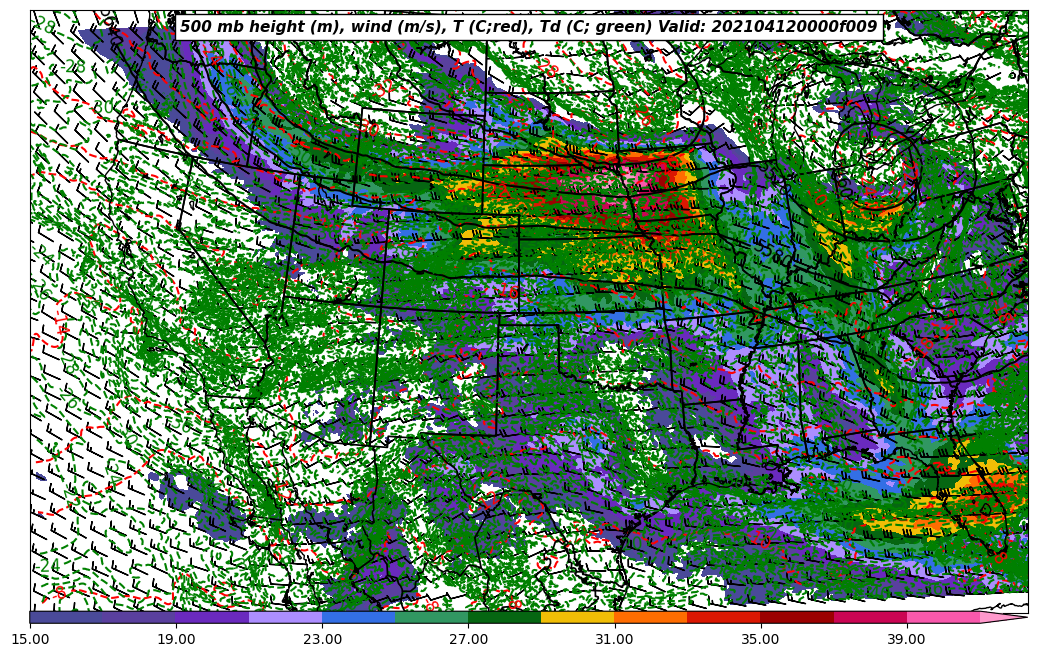Pick the vivid purple colorbar segment after 19.00

212,617
